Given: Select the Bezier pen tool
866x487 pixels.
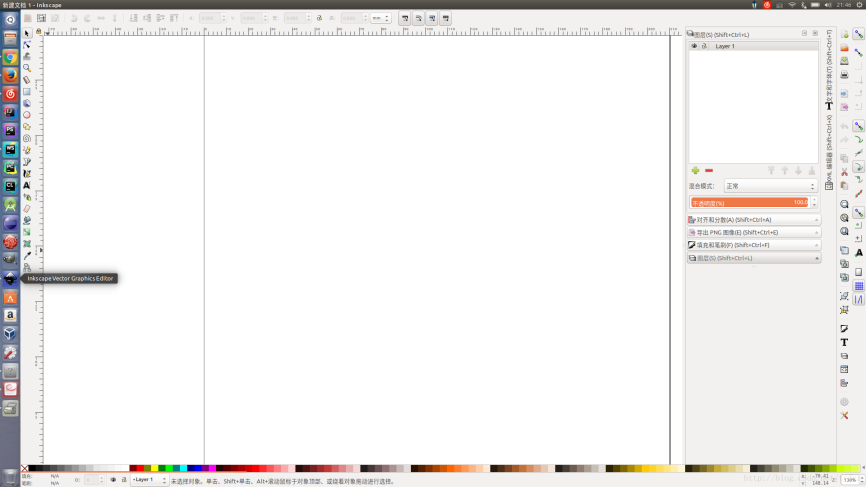Looking at the screenshot, I should (27, 162).
